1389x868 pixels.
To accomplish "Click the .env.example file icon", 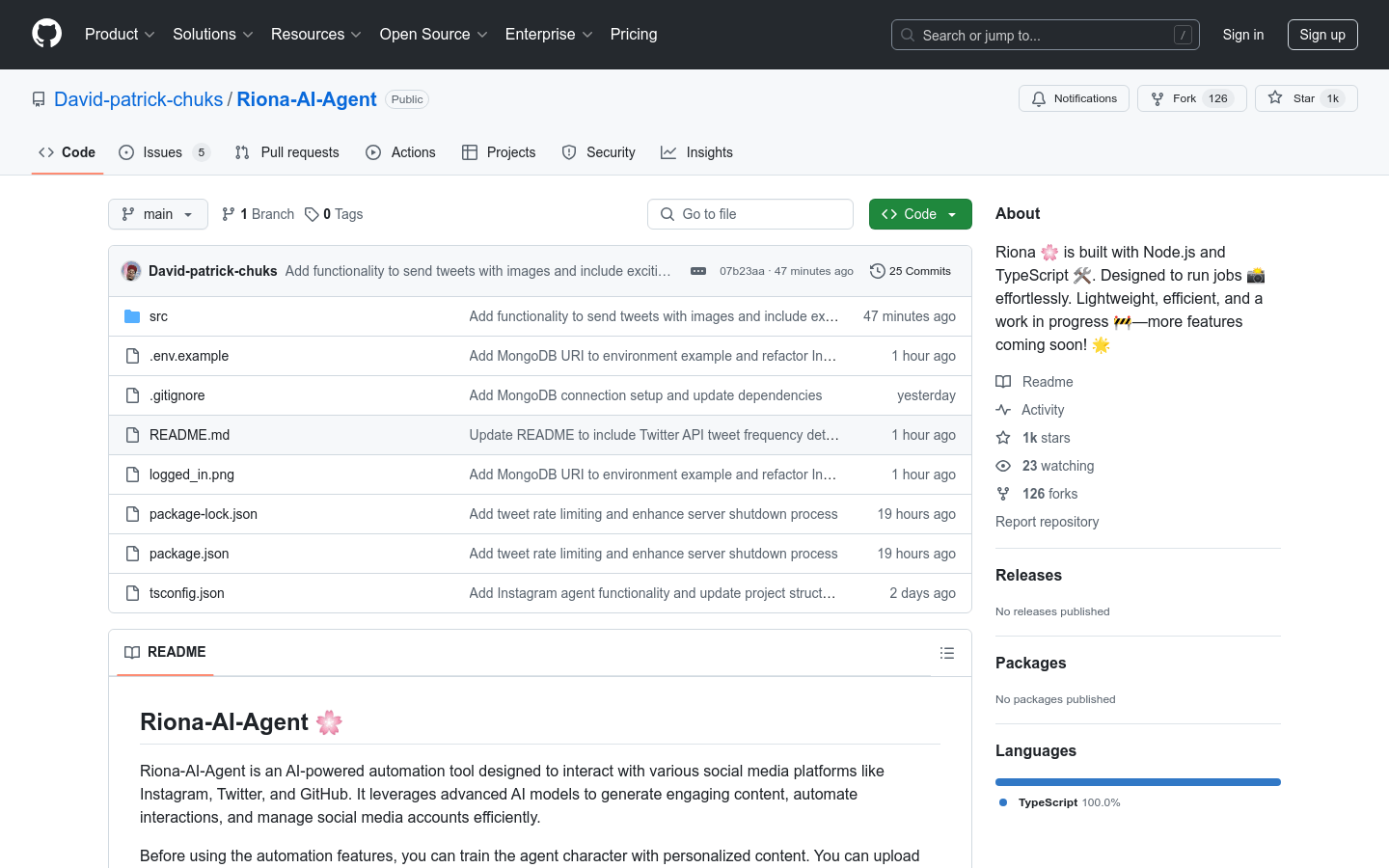I will coord(133,356).
